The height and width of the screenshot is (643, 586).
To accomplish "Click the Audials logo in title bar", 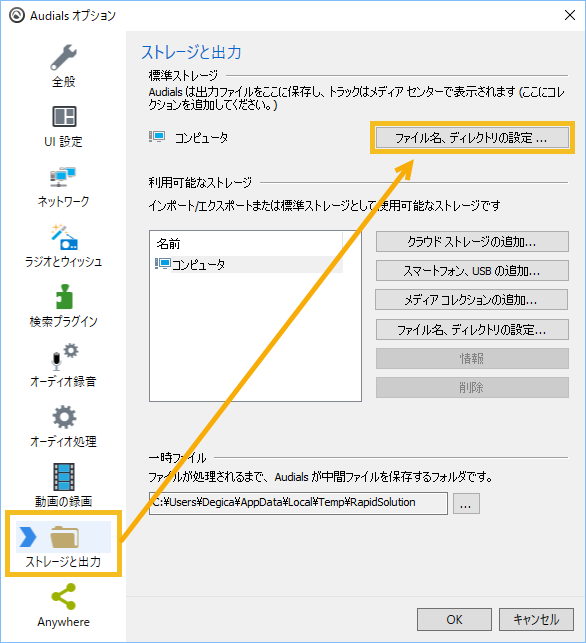I will (x=17, y=15).
